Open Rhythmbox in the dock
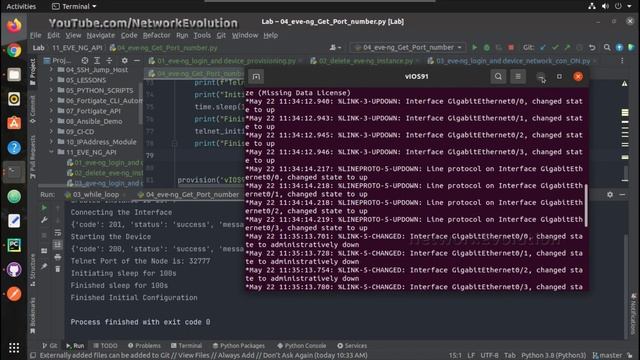Screen dimensions: 640x360 point(14,99)
